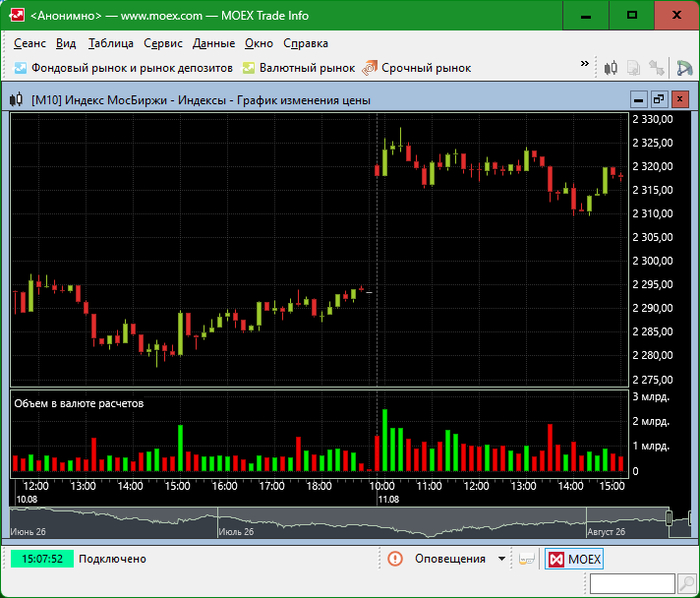700x598 pixels.
Task: Click the grayed converging-arrows toolbar icon
Action: (x=656, y=68)
